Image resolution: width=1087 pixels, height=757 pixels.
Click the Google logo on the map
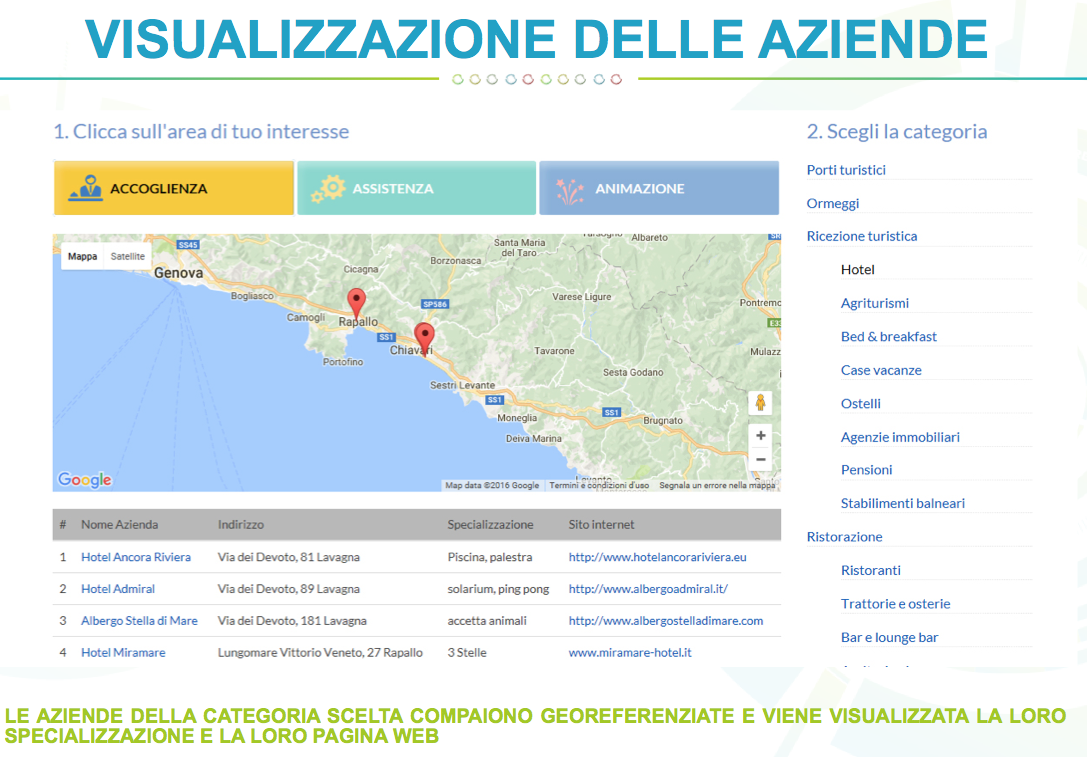pos(85,480)
